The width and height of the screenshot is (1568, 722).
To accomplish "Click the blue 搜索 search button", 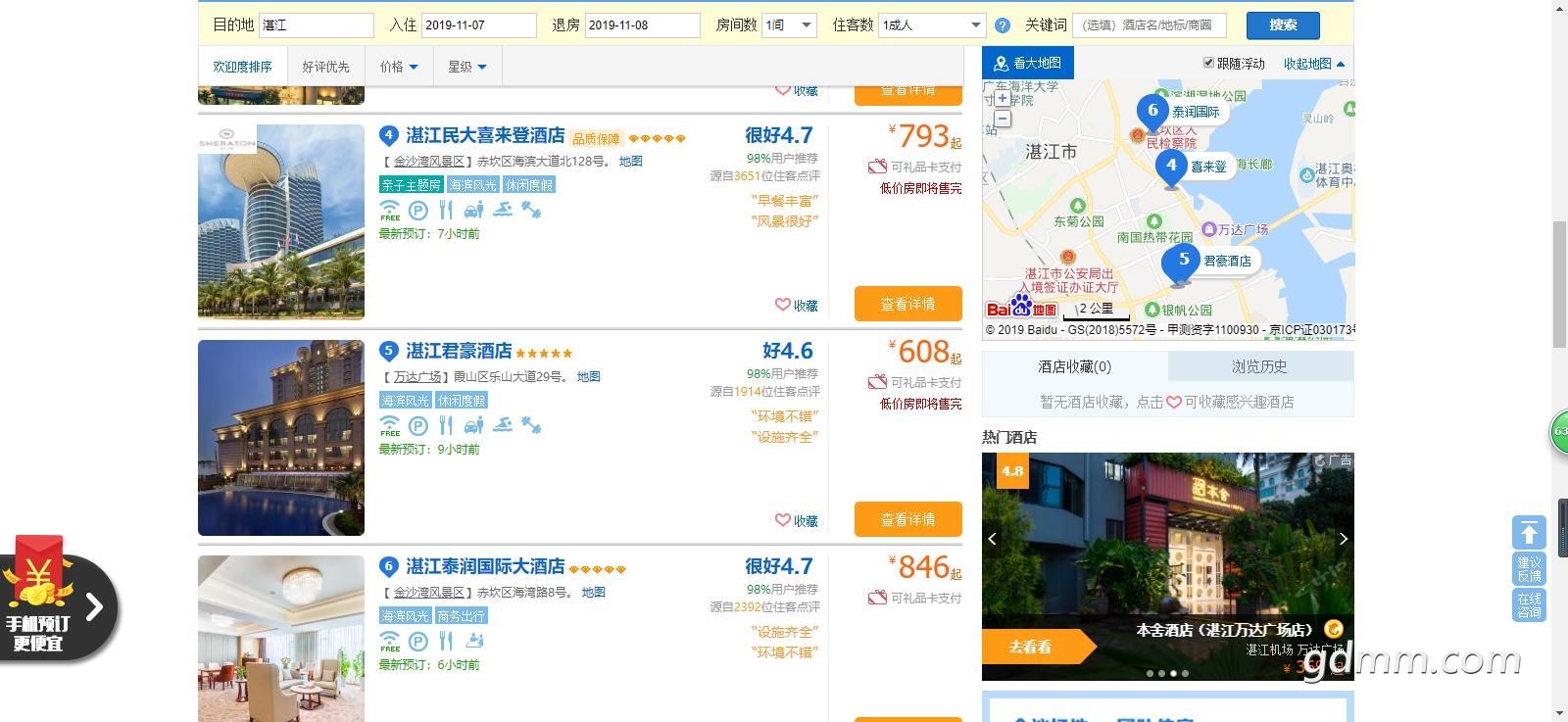I will [x=1283, y=25].
